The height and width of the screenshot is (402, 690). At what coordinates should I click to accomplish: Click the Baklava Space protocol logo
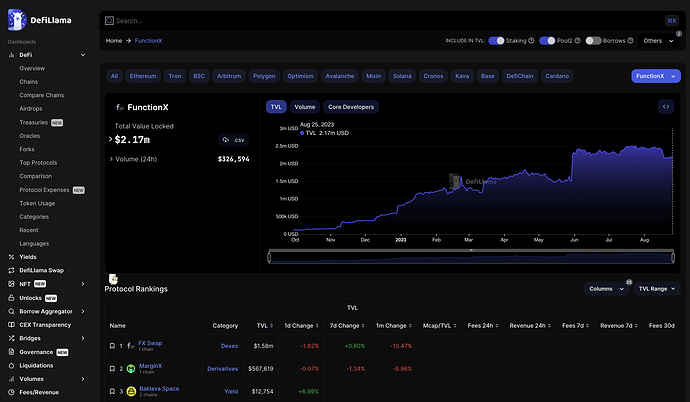click(131, 390)
